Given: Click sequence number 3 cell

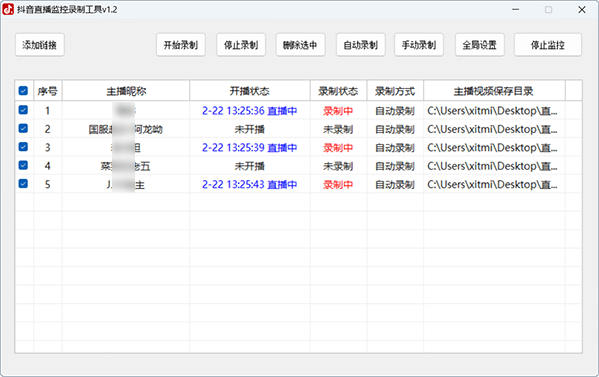Looking at the screenshot, I should click(x=48, y=147).
